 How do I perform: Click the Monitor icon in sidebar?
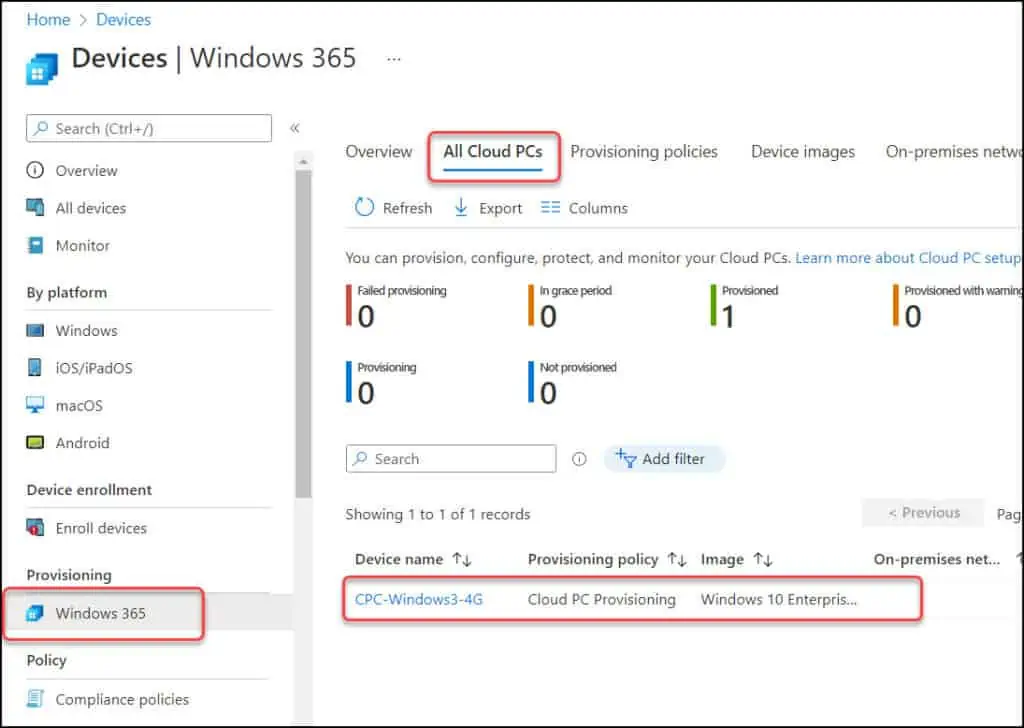coord(35,245)
